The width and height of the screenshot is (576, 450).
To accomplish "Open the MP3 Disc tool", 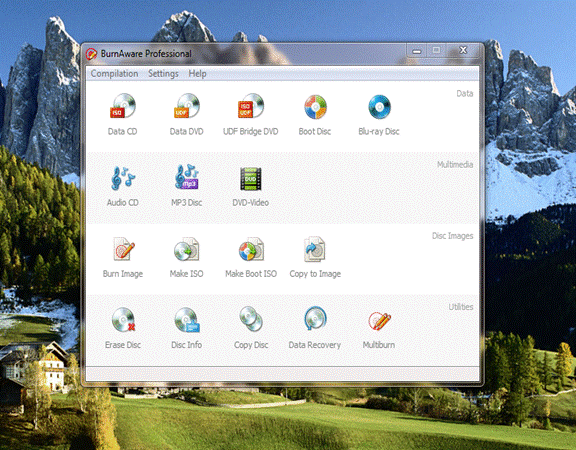I will [x=187, y=186].
